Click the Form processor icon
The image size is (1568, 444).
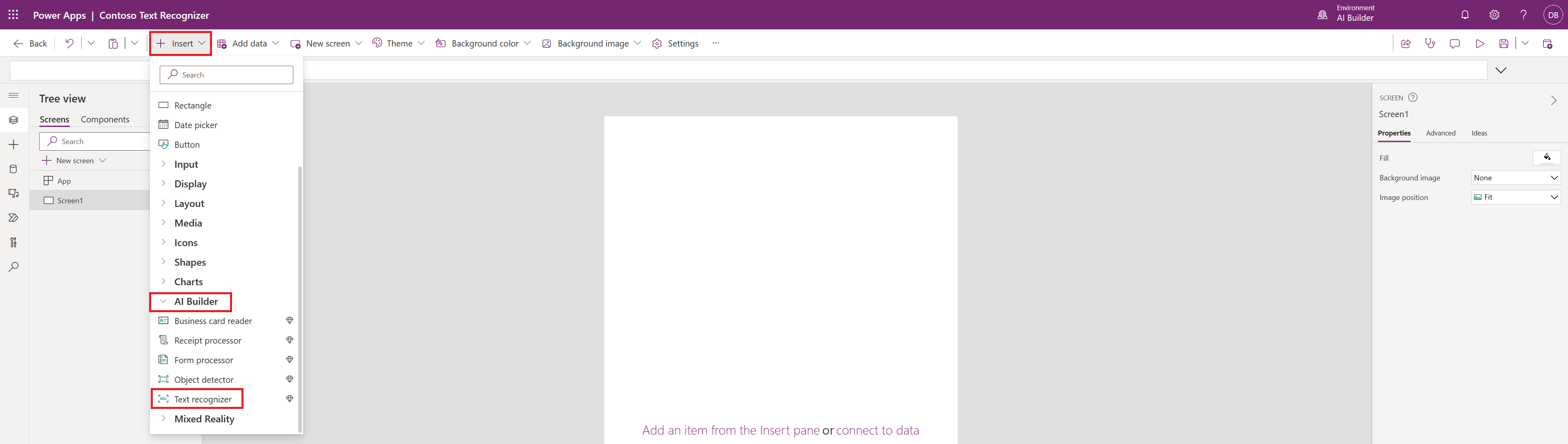coord(163,360)
